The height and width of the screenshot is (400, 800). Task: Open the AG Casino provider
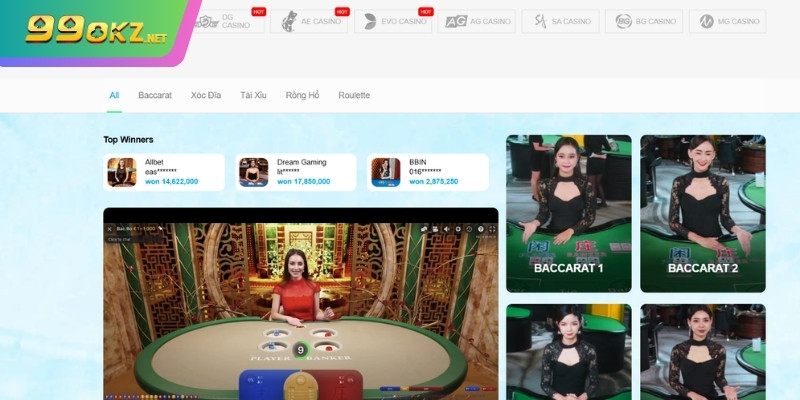coord(477,21)
